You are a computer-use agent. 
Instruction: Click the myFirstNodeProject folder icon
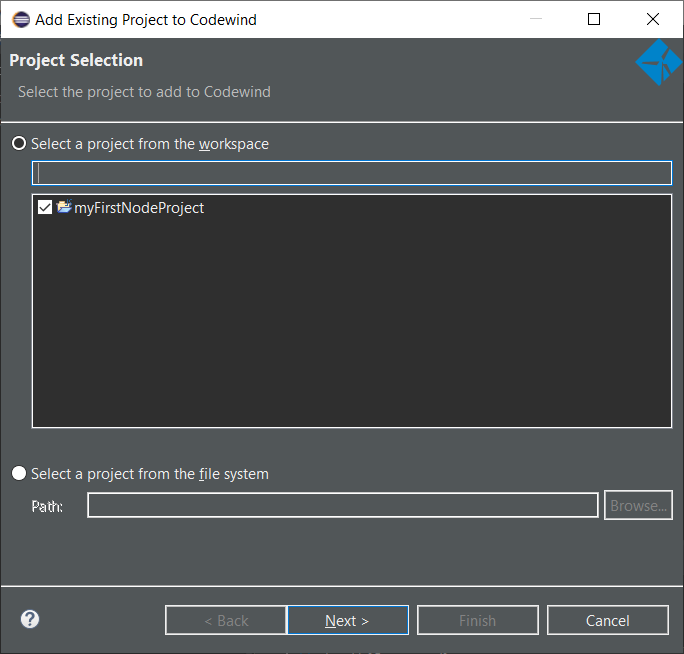click(64, 206)
